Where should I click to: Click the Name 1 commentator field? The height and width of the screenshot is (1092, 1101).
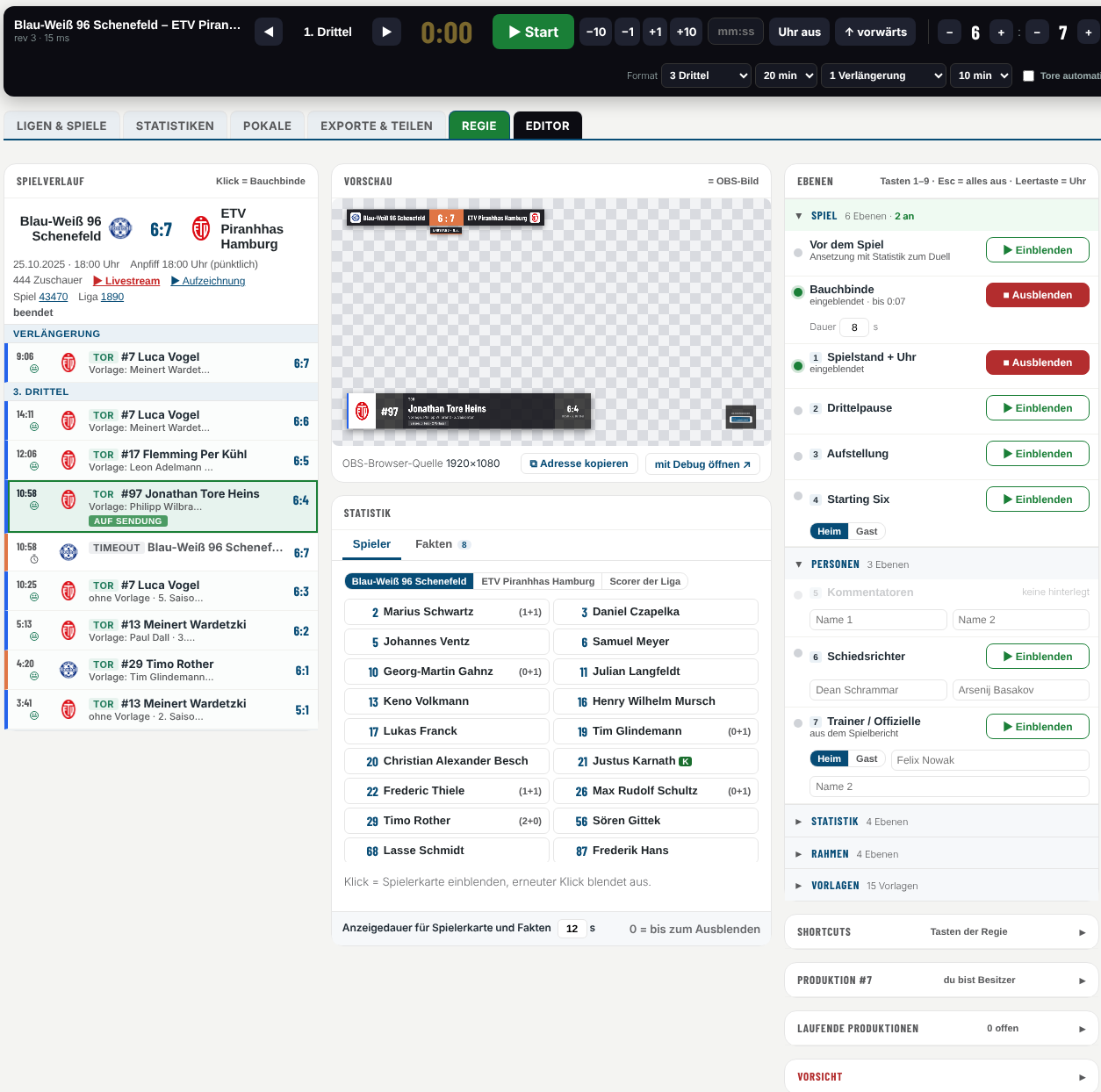tap(878, 620)
